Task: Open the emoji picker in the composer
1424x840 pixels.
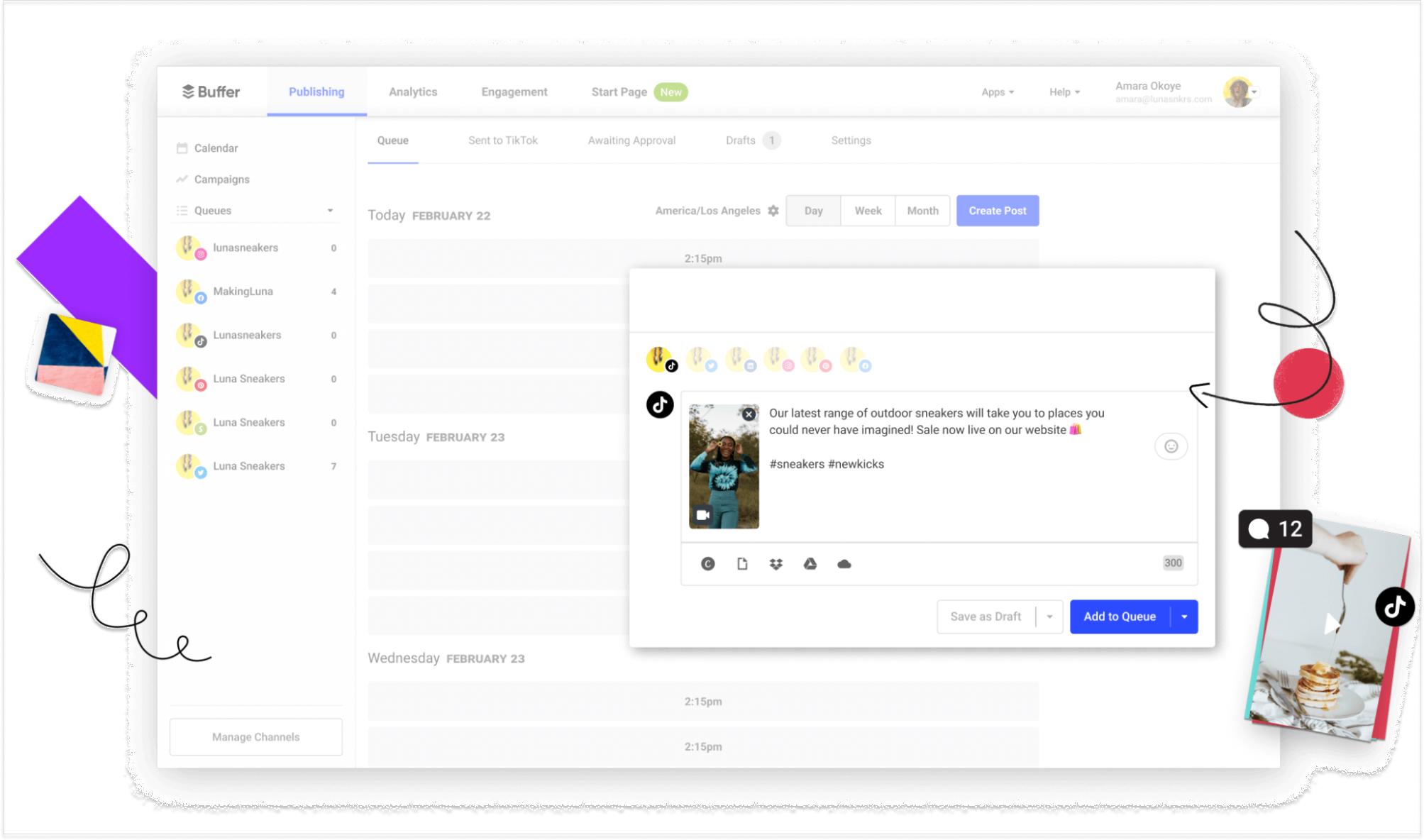Action: tap(1171, 446)
